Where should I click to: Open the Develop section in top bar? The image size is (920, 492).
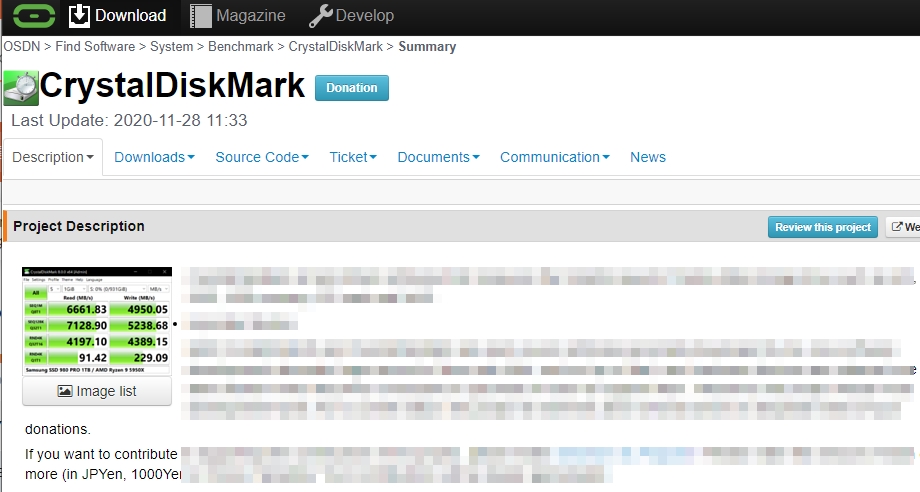351,16
